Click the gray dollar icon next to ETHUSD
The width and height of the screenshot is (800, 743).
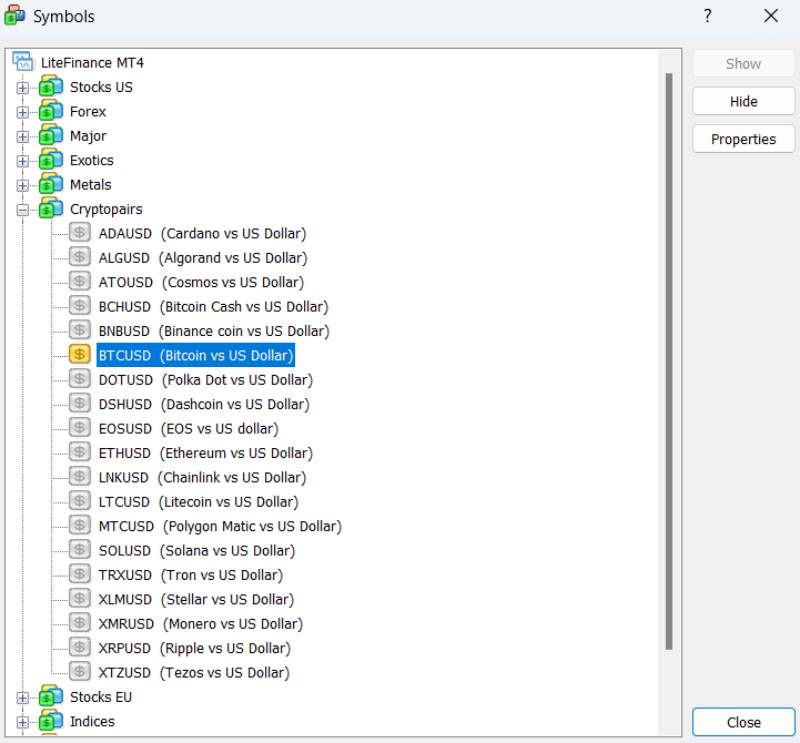coord(80,453)
